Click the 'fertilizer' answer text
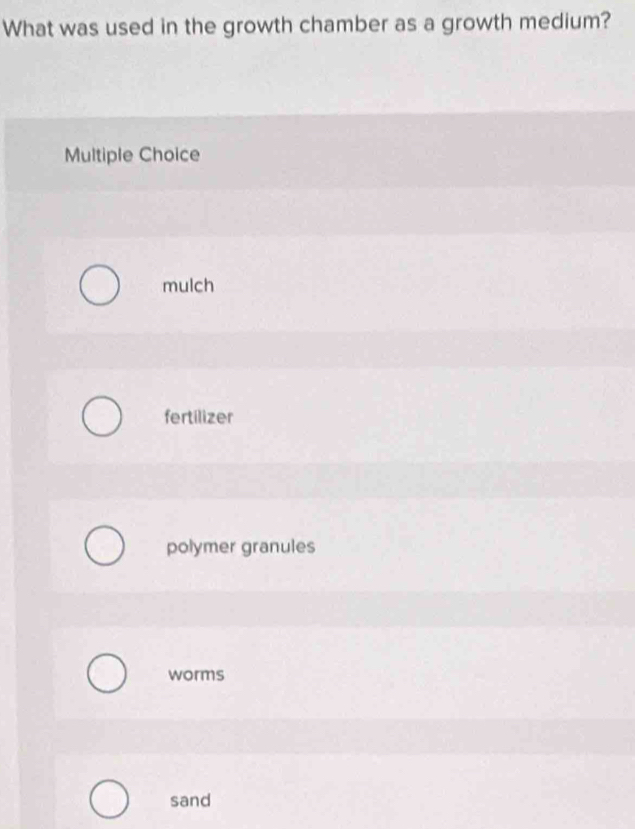Viewport: 635px width, 829px height. pos(200,417)
